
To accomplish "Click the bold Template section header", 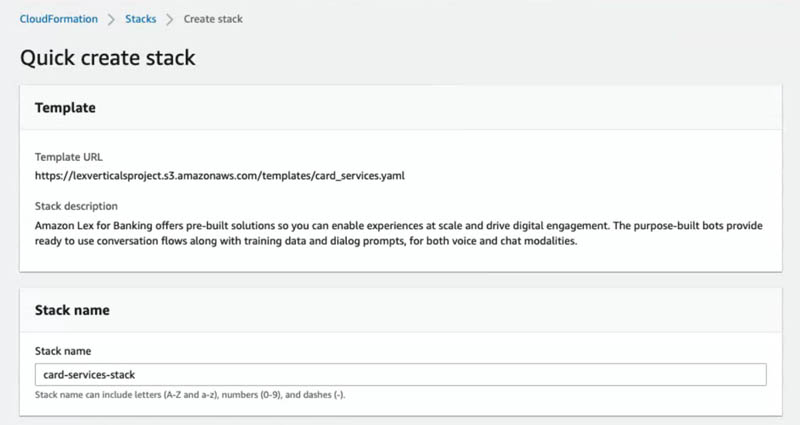I will click(65, 108).
